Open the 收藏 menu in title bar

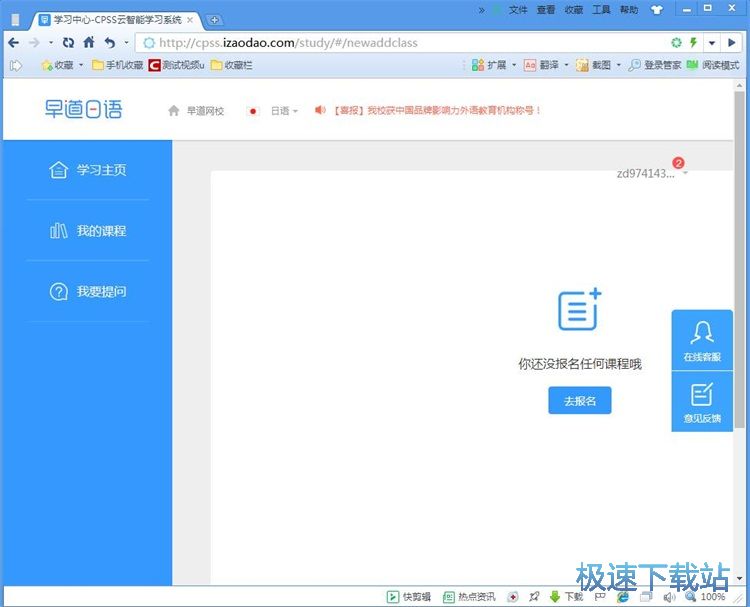pos(574,10)
